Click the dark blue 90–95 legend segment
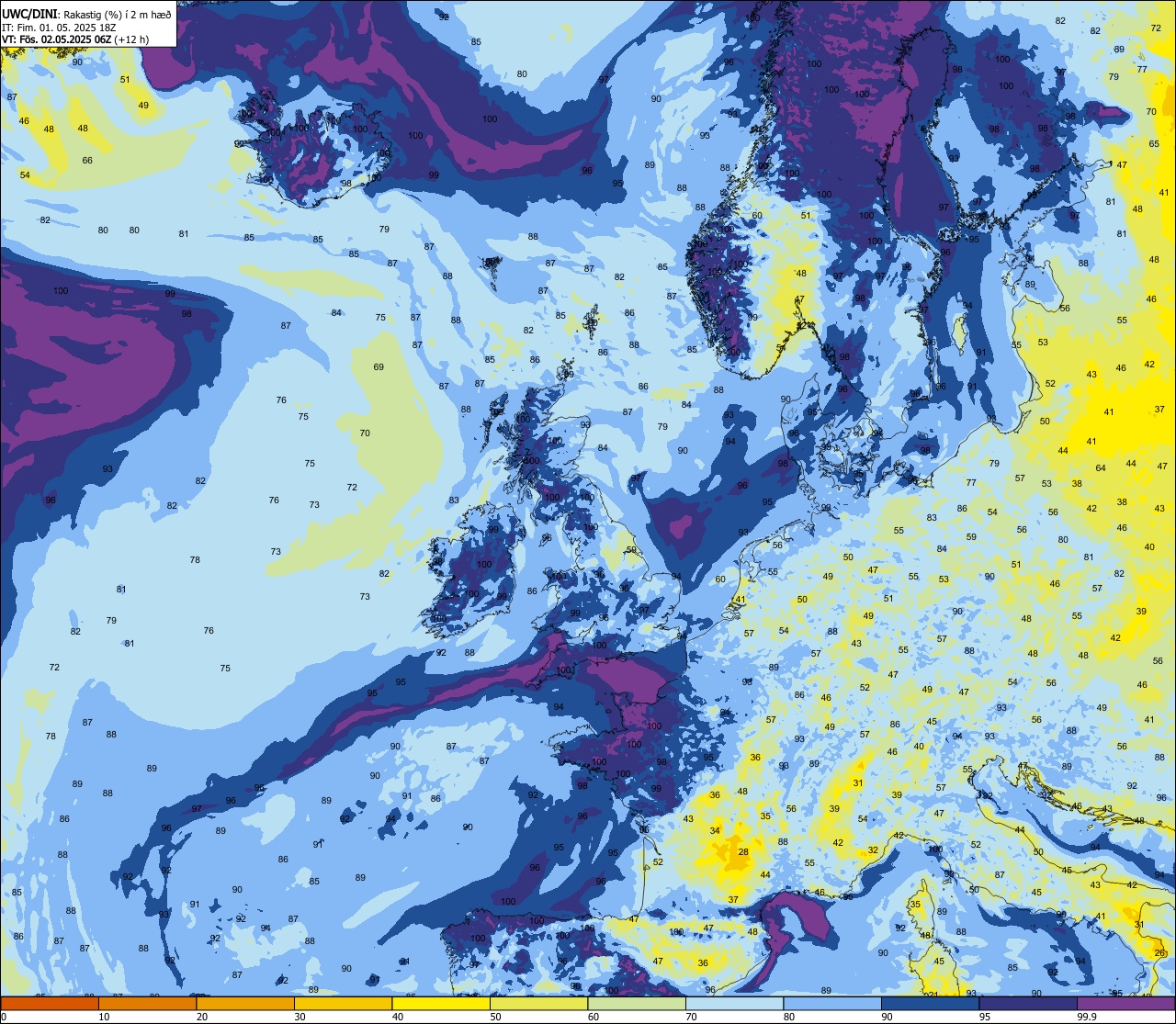 click(931, 1004)
